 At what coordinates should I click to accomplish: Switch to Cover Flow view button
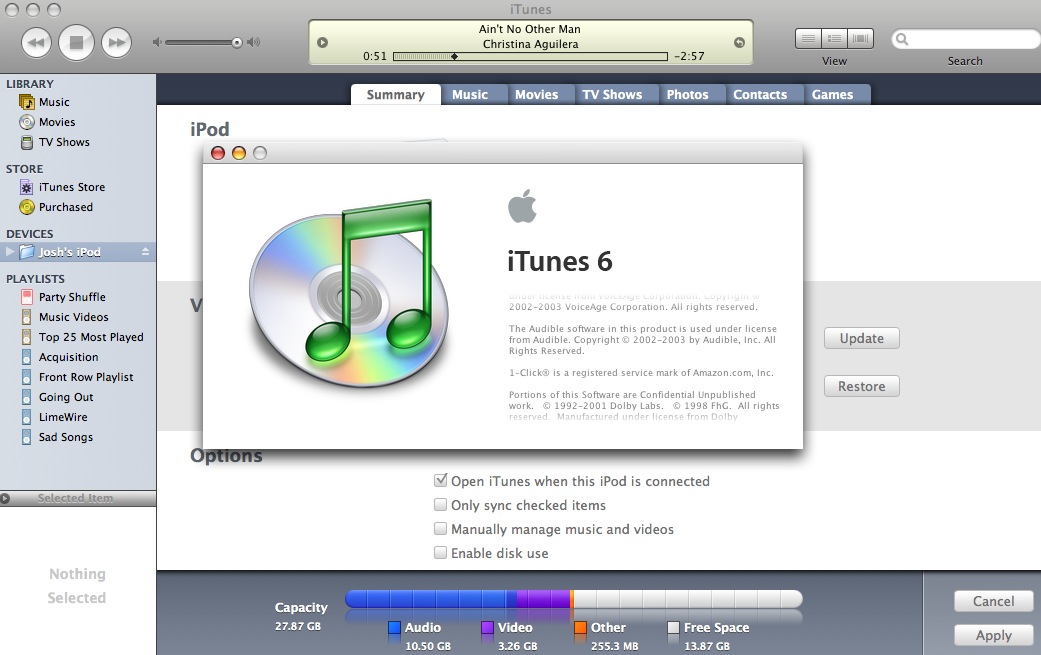tap(860, 38)
